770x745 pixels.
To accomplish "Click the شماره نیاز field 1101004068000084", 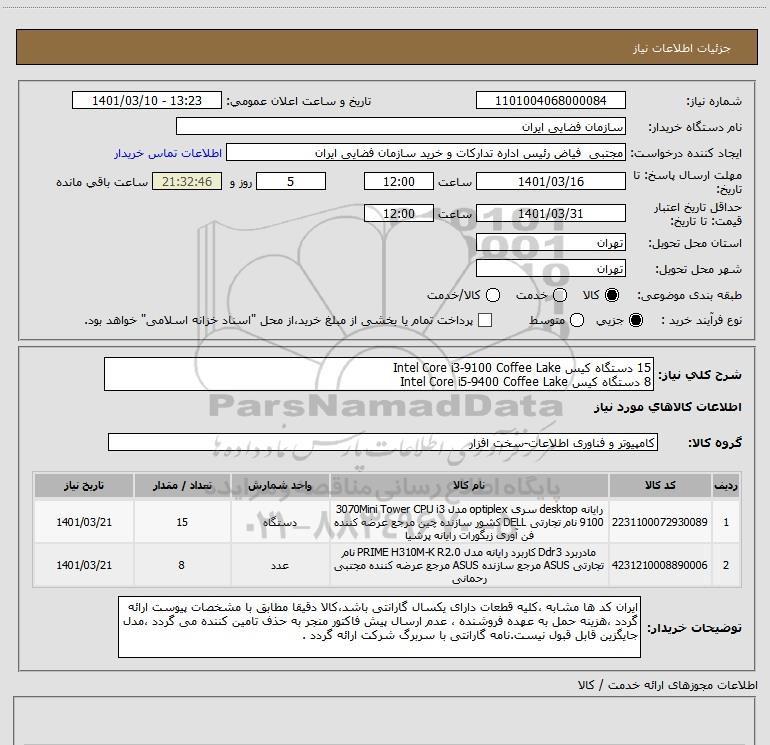I will tap(550, 100).
